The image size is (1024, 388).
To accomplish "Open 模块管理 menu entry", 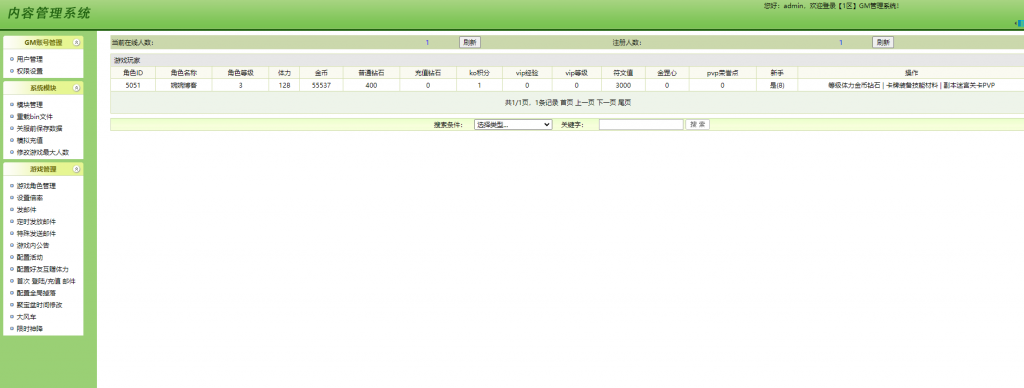I will [30, 105].
